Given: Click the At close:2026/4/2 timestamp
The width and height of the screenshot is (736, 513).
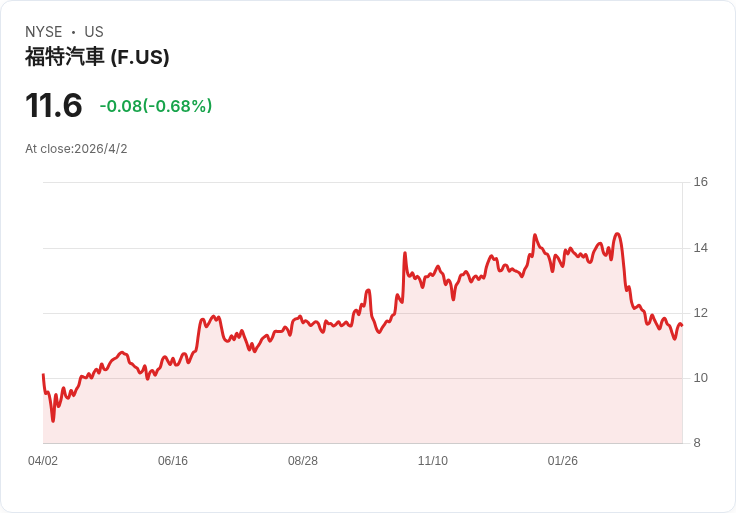Looking at the screenshot, I should [x=76, y=149].
